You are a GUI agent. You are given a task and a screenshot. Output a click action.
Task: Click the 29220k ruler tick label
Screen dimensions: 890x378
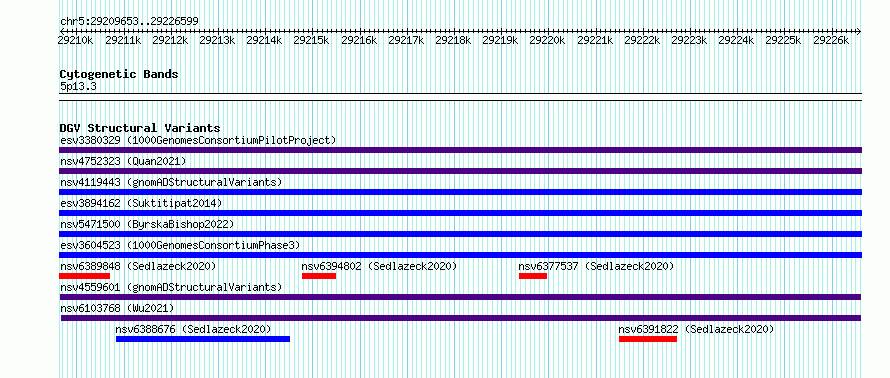pyautogui.click(x=548, y=40)
